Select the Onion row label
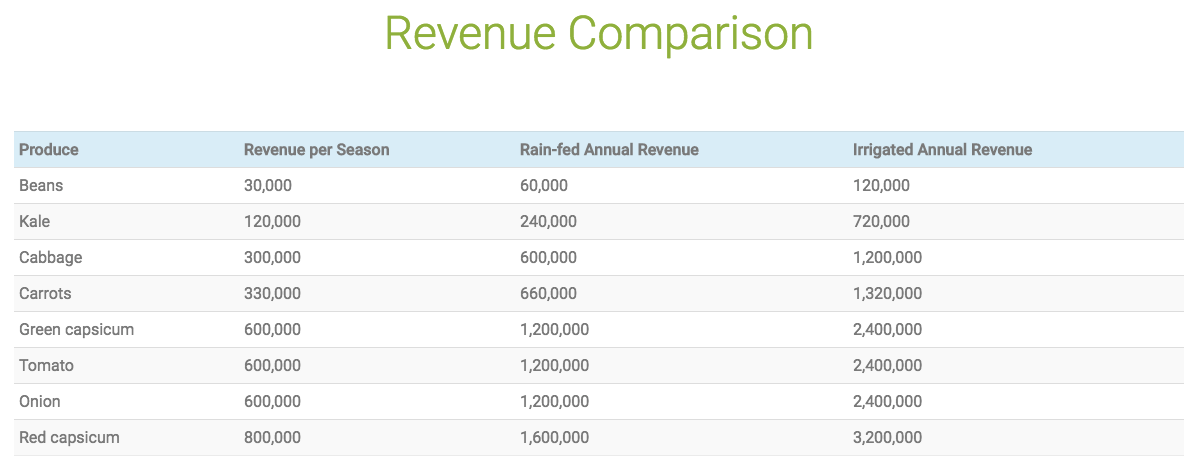The width and height of the screenshot is (1193, 462). (x=40, y=401)
